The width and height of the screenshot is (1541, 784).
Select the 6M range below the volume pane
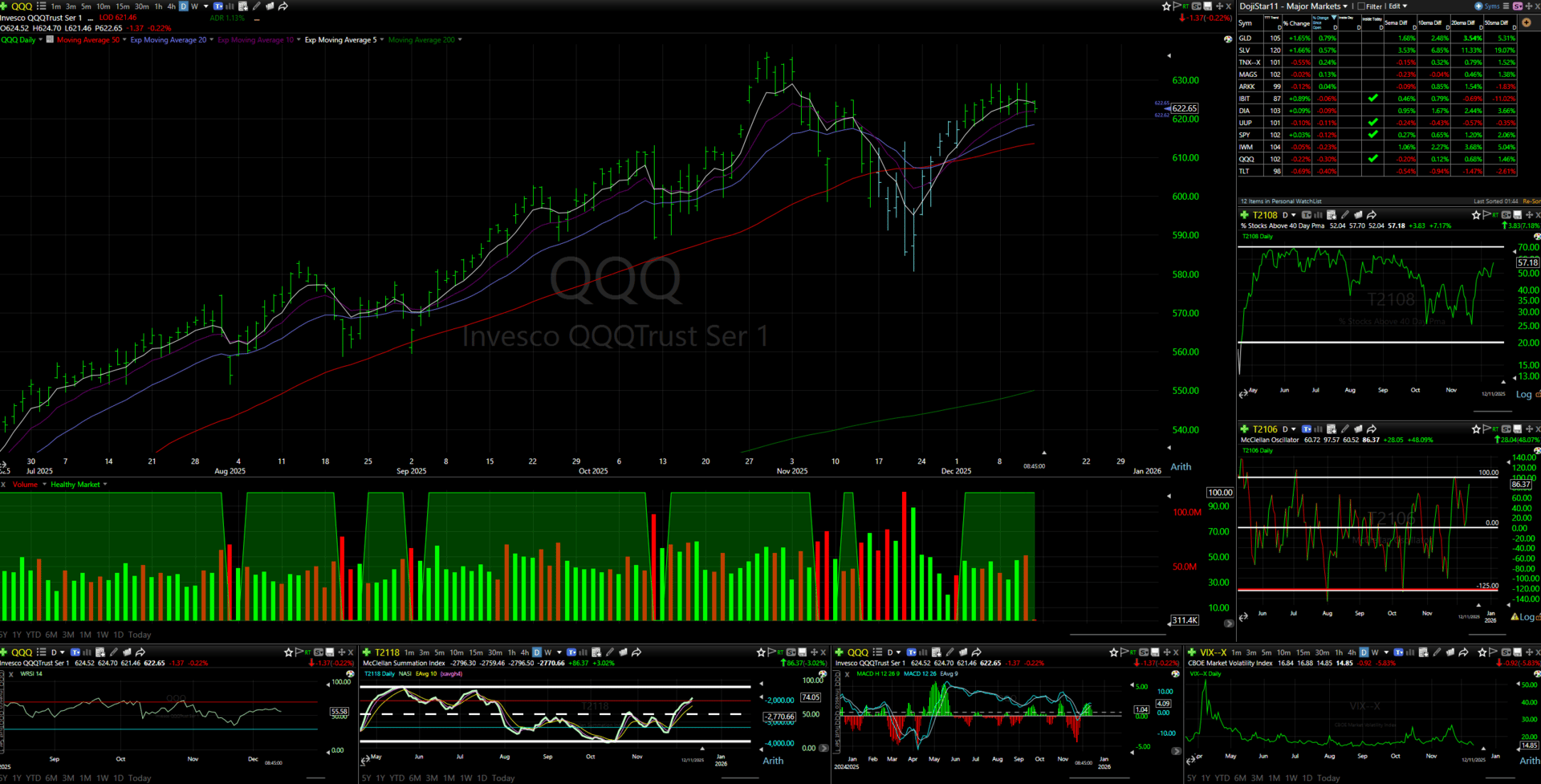51,635
